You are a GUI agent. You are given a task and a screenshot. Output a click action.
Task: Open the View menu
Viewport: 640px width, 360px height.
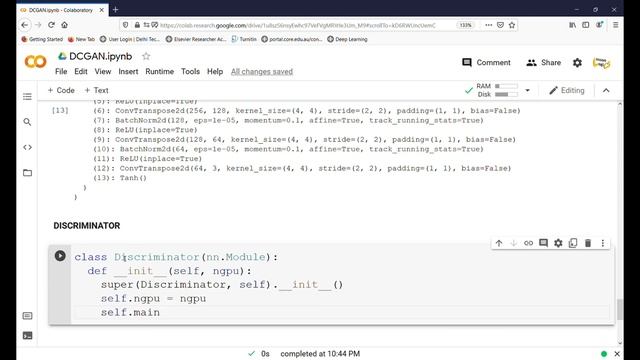click(x=103, y=71)
